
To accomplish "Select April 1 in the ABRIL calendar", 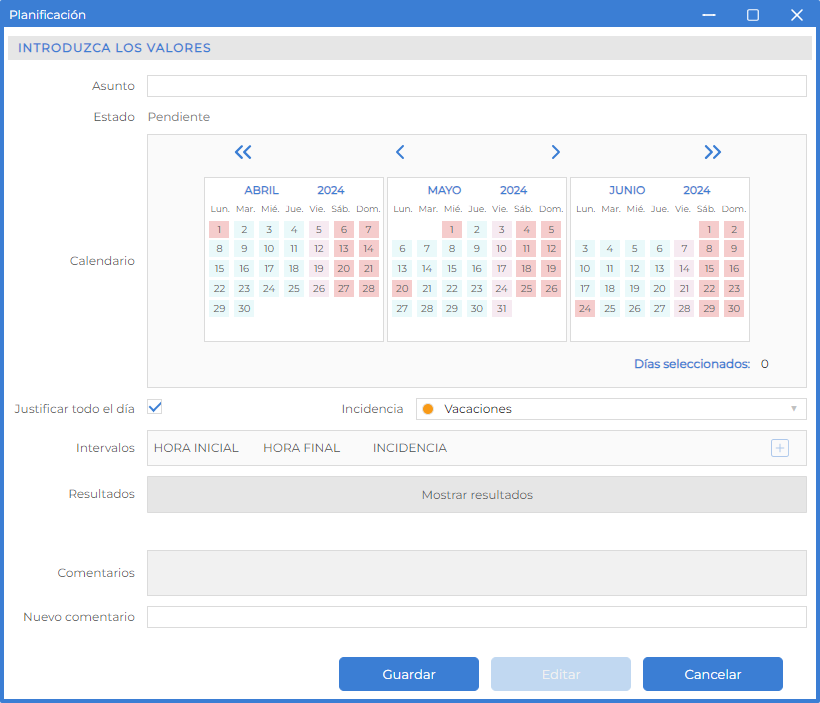I will [x=219, y=230].
